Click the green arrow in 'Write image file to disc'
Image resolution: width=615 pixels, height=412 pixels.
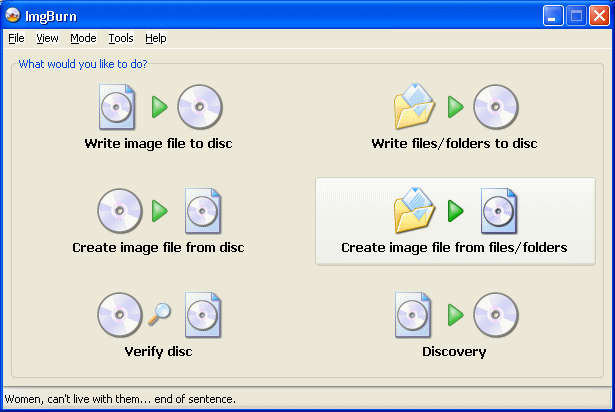(160, 107)
